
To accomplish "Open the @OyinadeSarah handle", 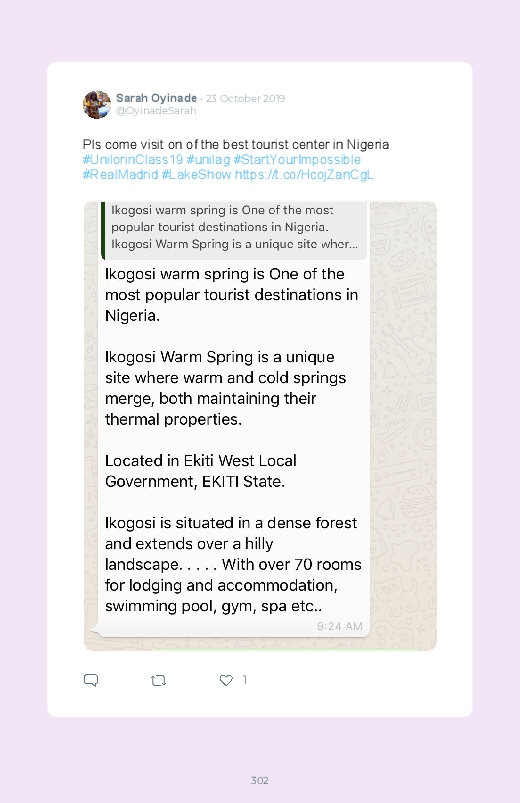I will [x=156, y=111].
